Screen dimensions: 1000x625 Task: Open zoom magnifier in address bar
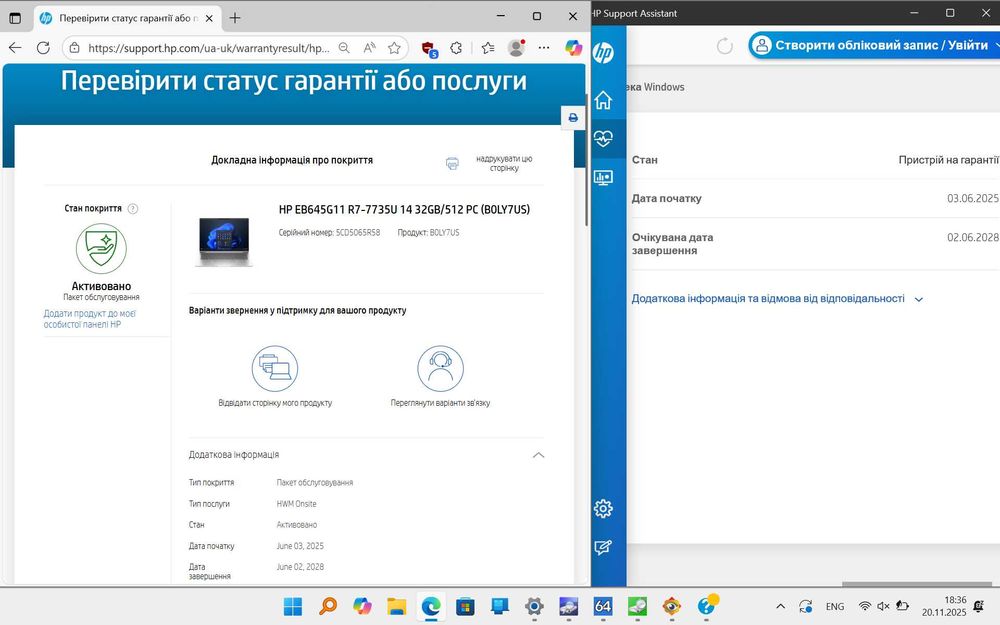344,48
